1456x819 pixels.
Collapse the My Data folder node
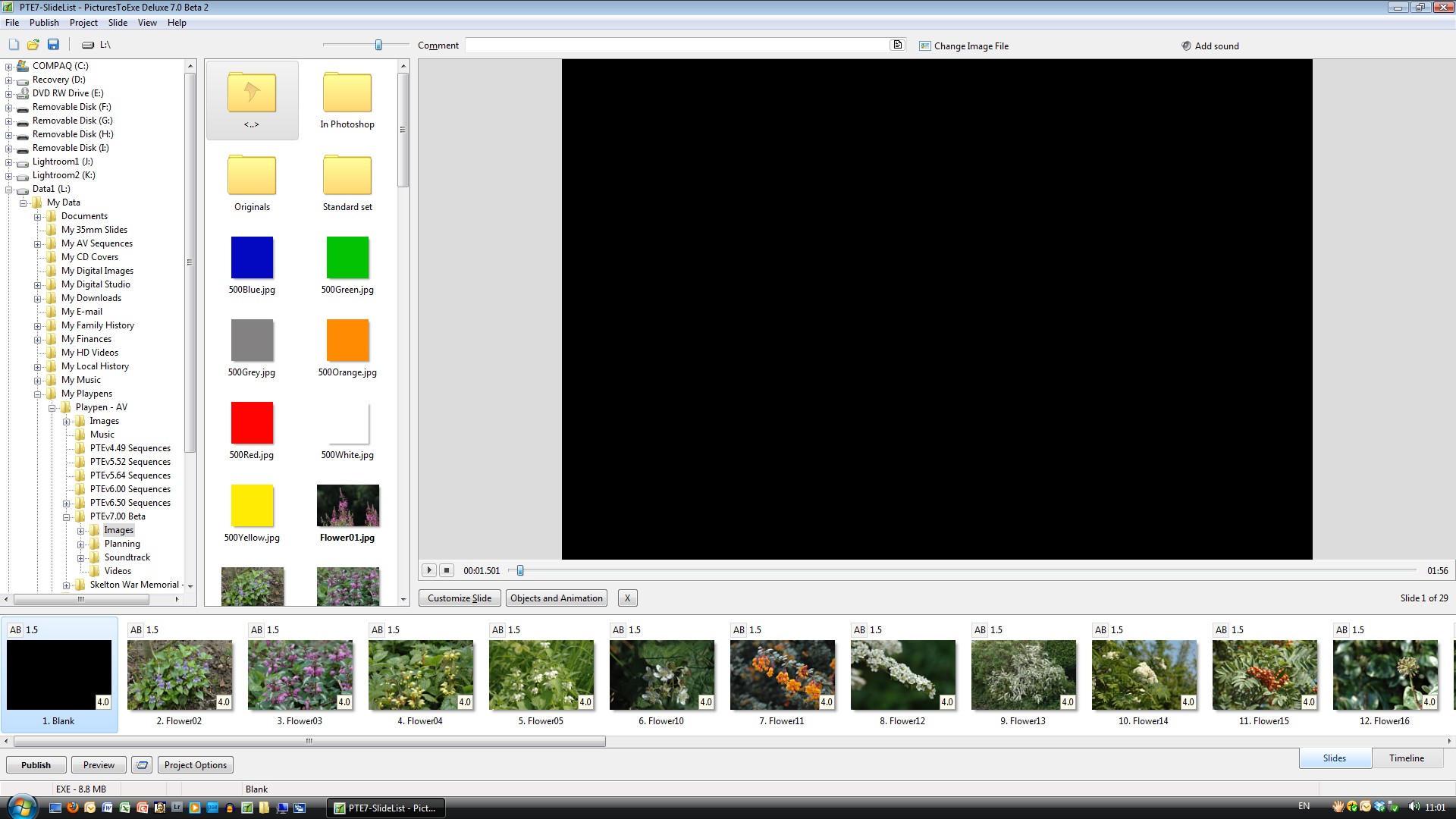pos(23,202)
